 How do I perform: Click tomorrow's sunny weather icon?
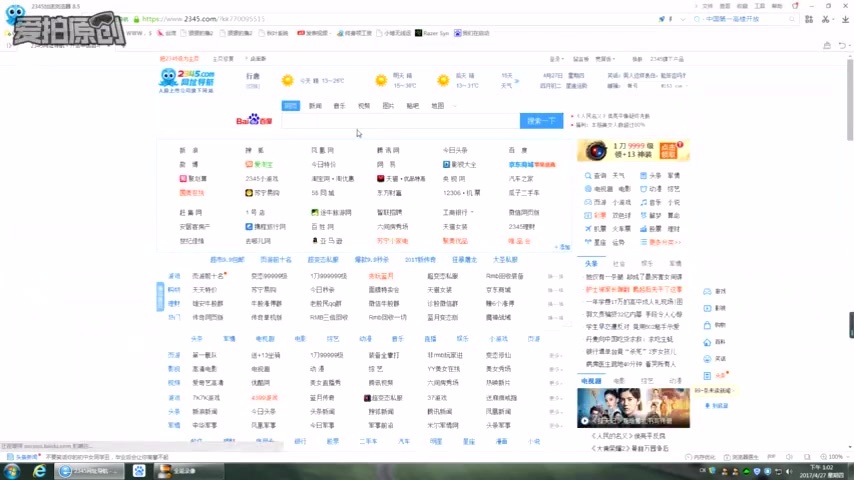(x=381, y=81)
